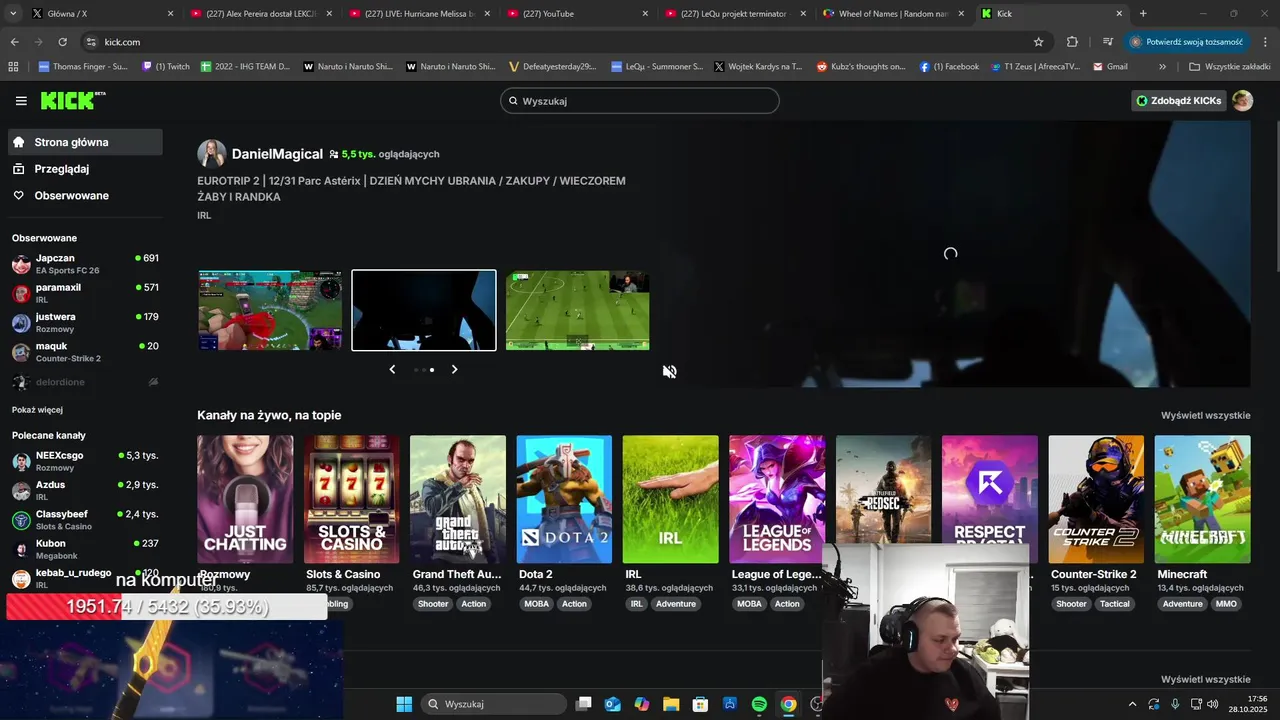Open the Slots & Casino category card

click(x=351, y=499)
